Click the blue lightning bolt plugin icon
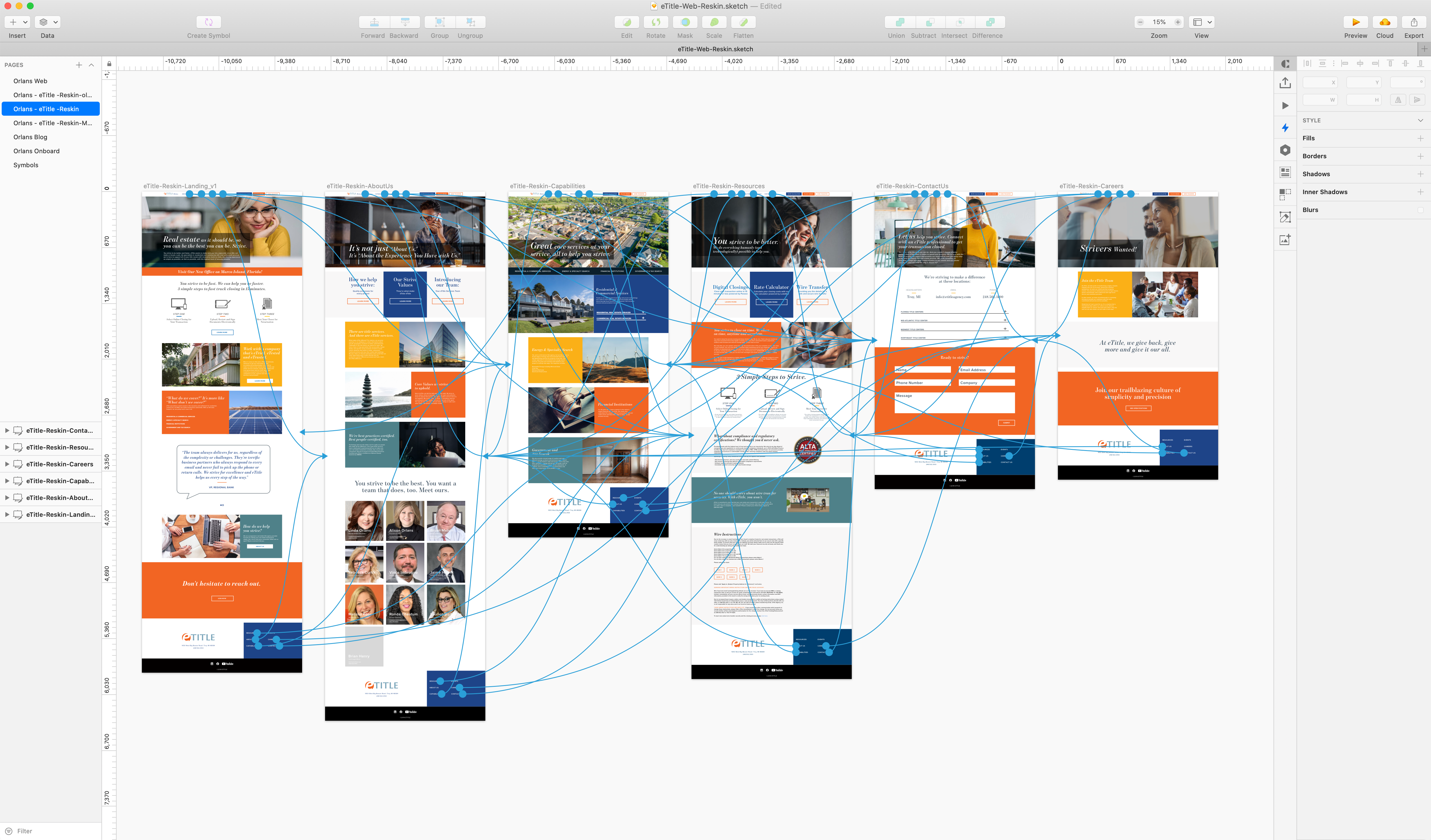 click(x=1285, y=128)
